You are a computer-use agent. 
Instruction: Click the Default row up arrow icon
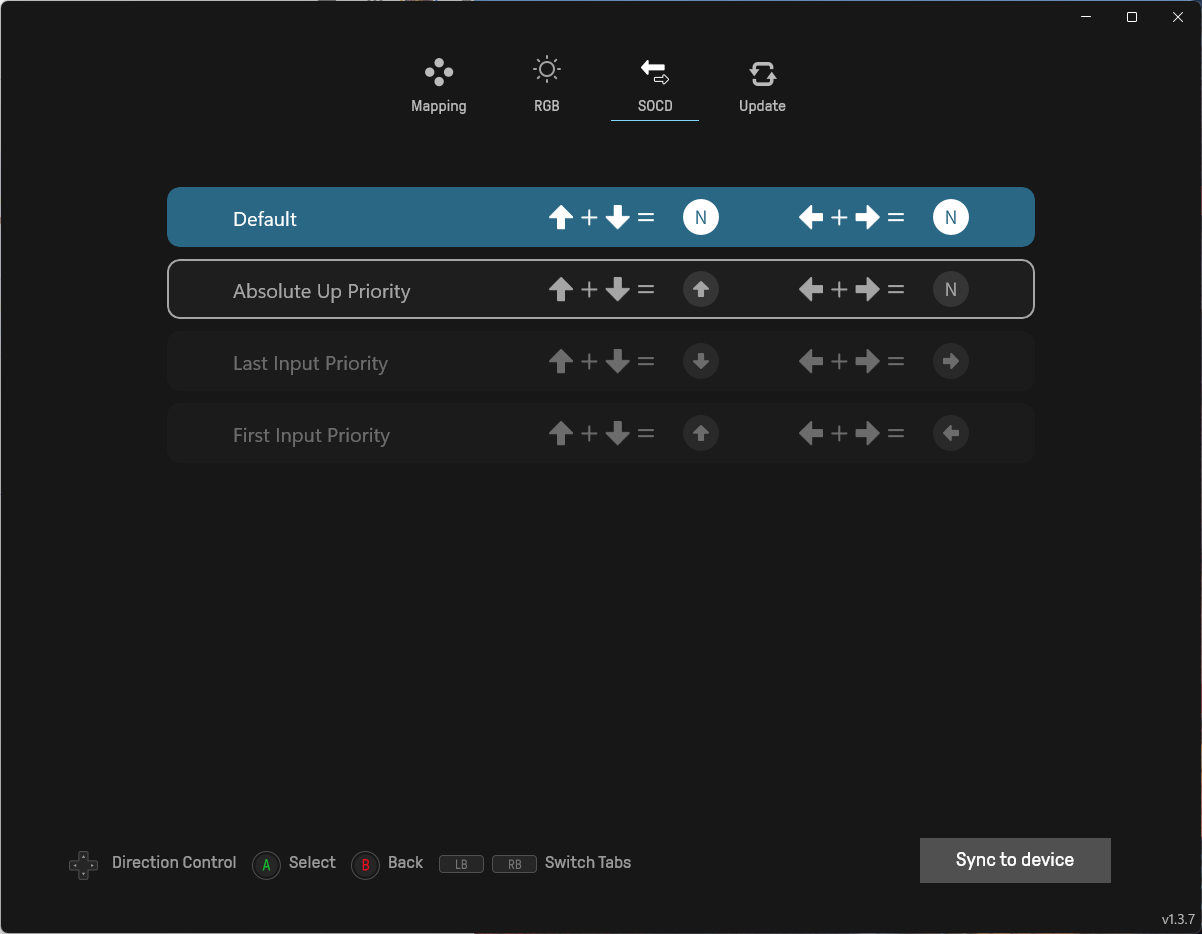click(x=561, y=217)
